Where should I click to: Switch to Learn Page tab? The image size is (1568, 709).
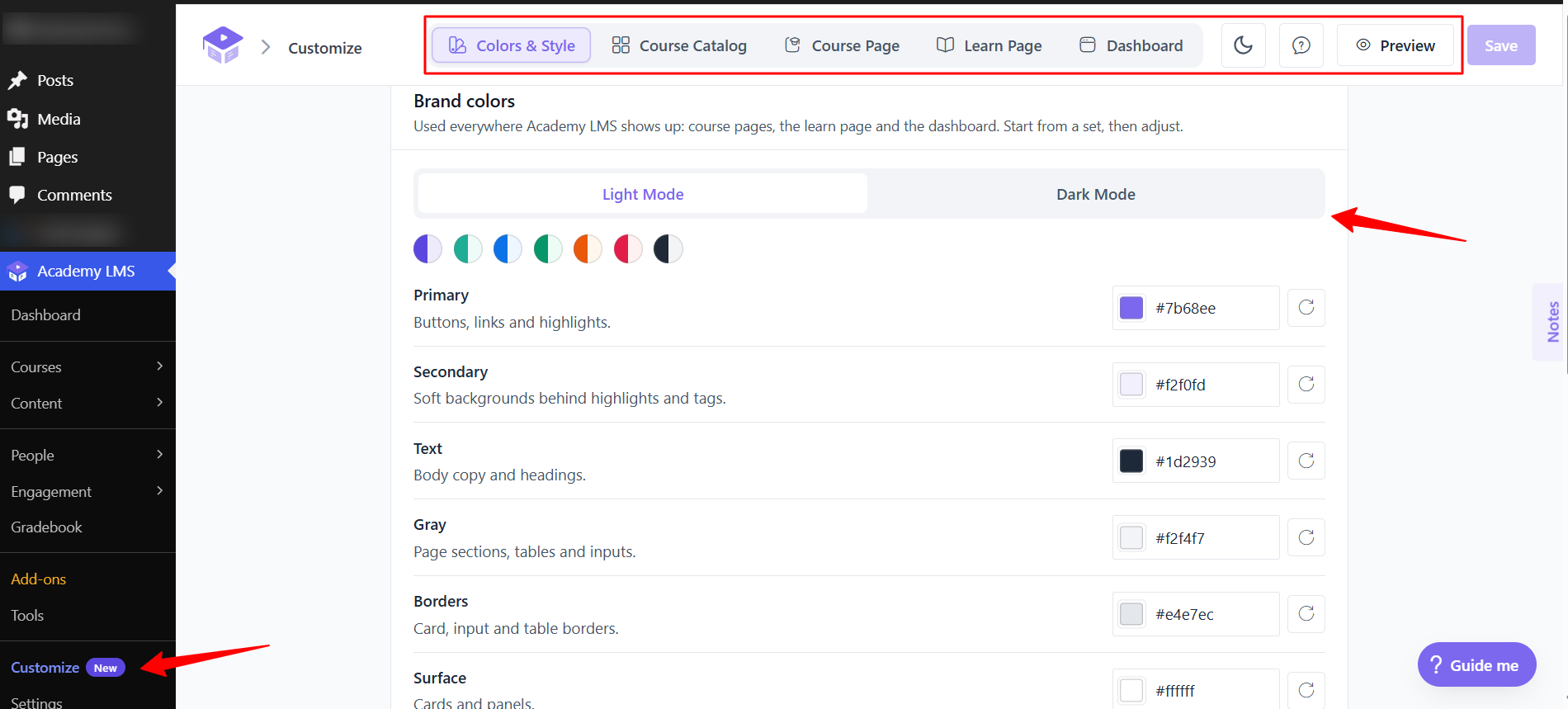[989, 45]
